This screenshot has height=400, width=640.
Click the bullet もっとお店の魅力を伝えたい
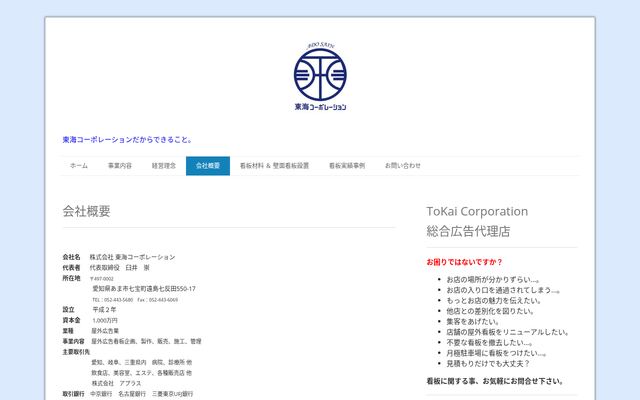coord(494,300)
